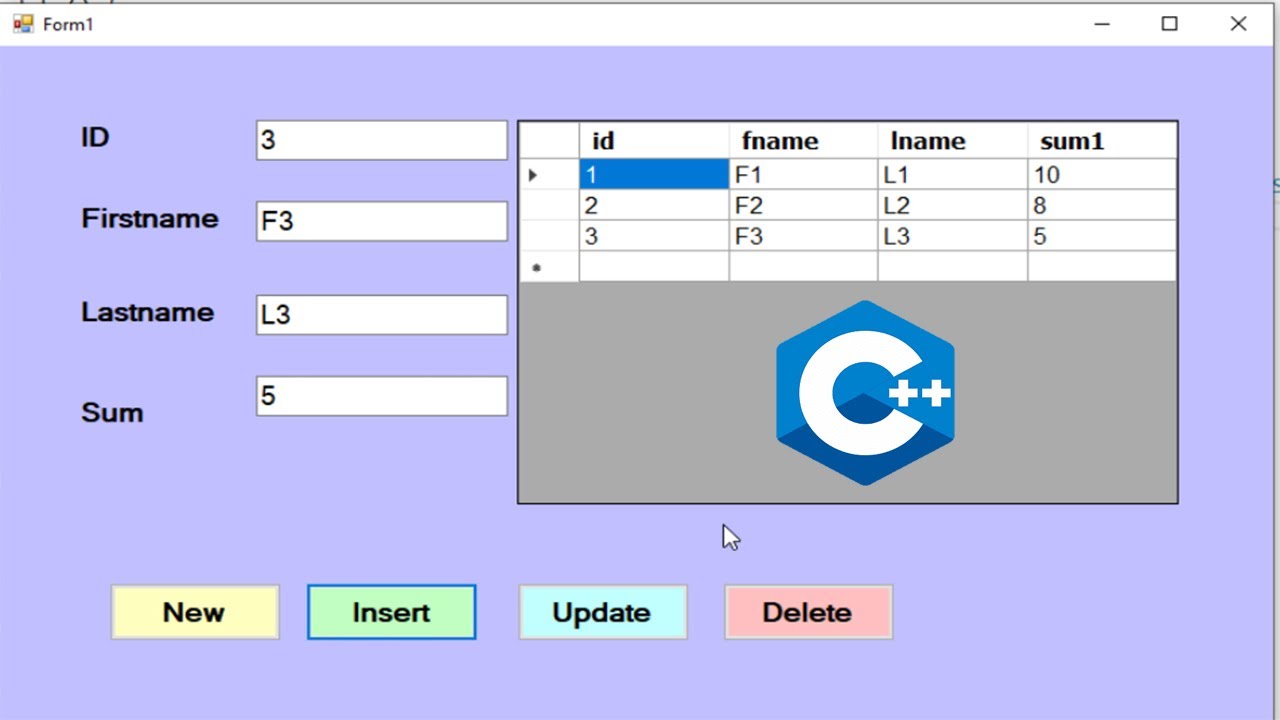This screenshot has height=720, width=1280.
Task: Click the empty id cell in new row
Action: pyautogui.click(x=654, y=267)
